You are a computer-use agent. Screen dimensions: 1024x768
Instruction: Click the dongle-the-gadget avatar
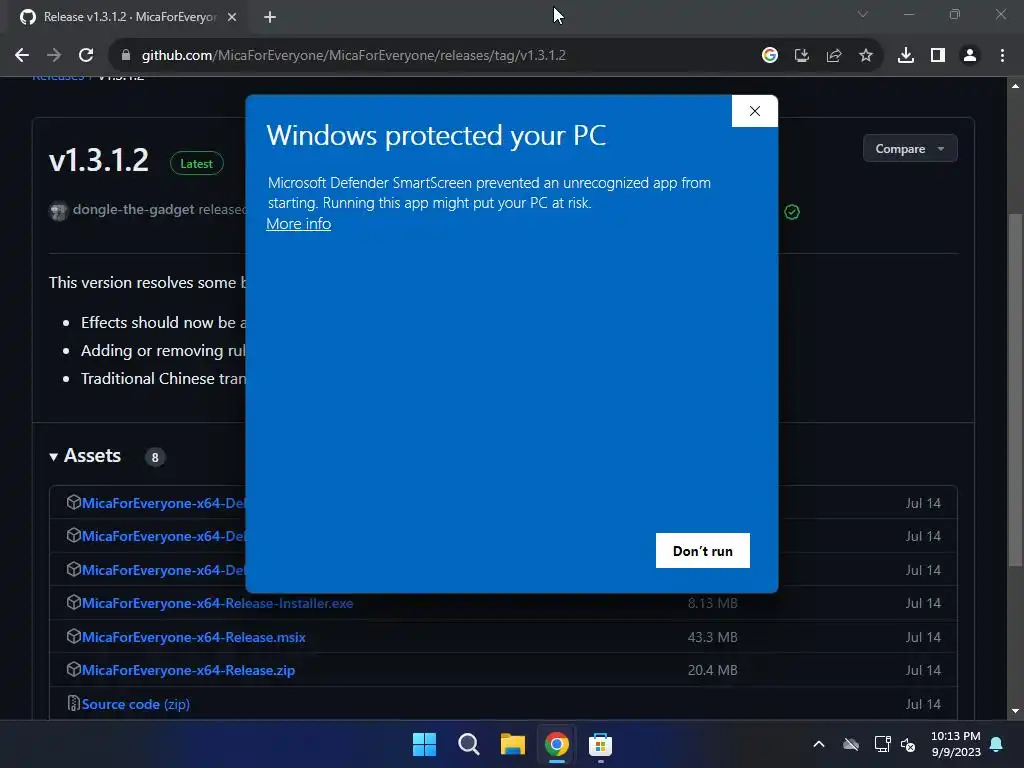58,210
